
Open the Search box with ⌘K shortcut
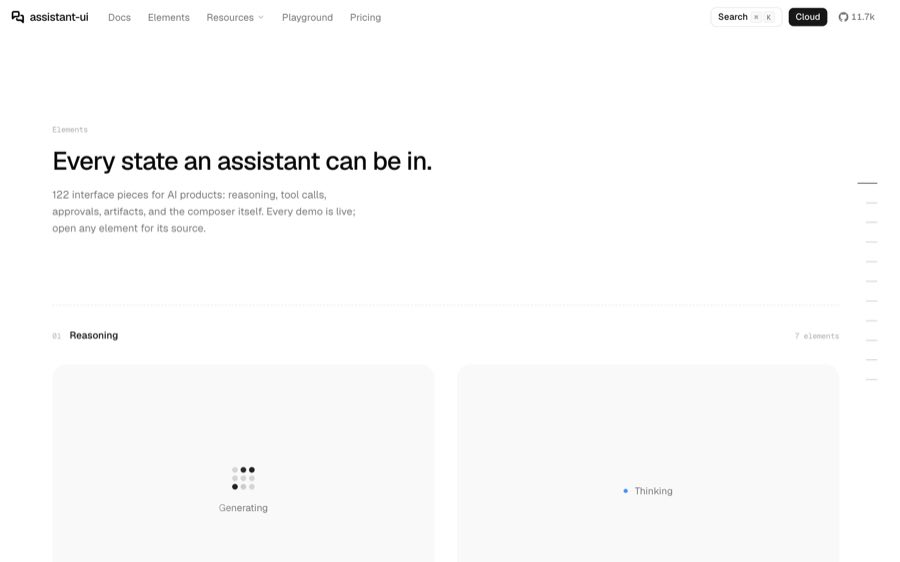click(x=746, y=17)
